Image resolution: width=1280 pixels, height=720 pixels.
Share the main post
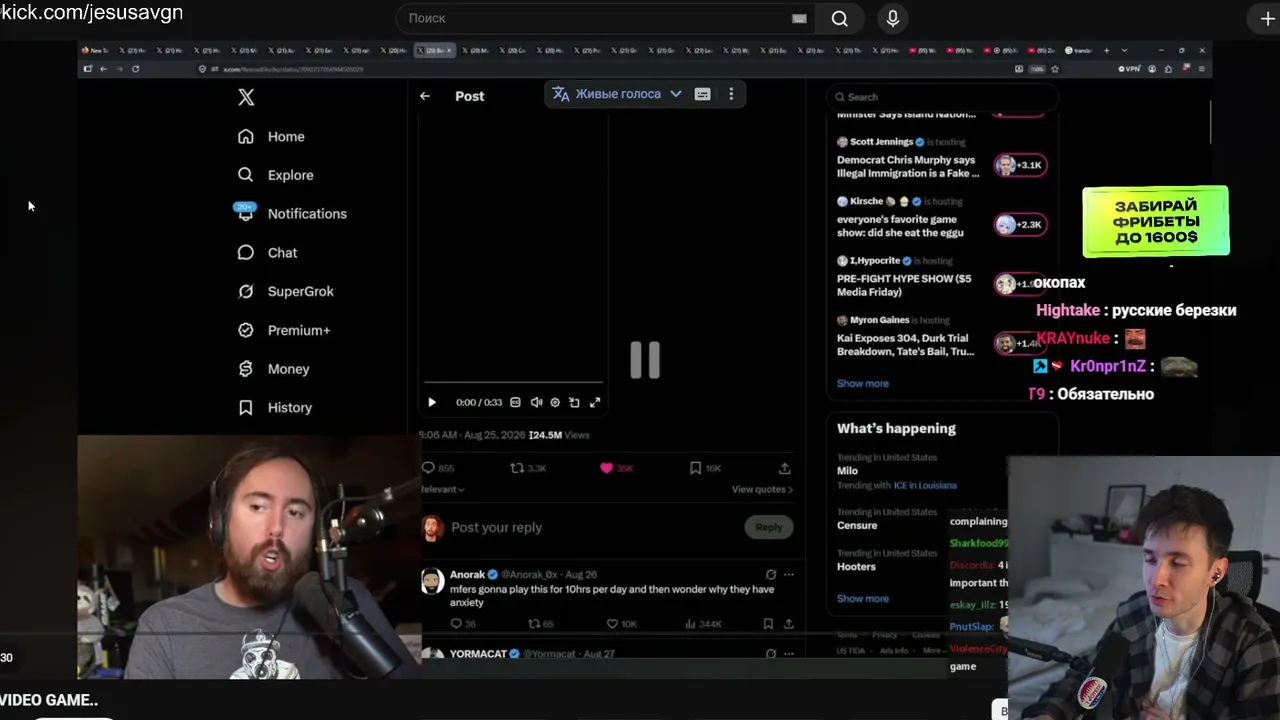coord(785,468)
